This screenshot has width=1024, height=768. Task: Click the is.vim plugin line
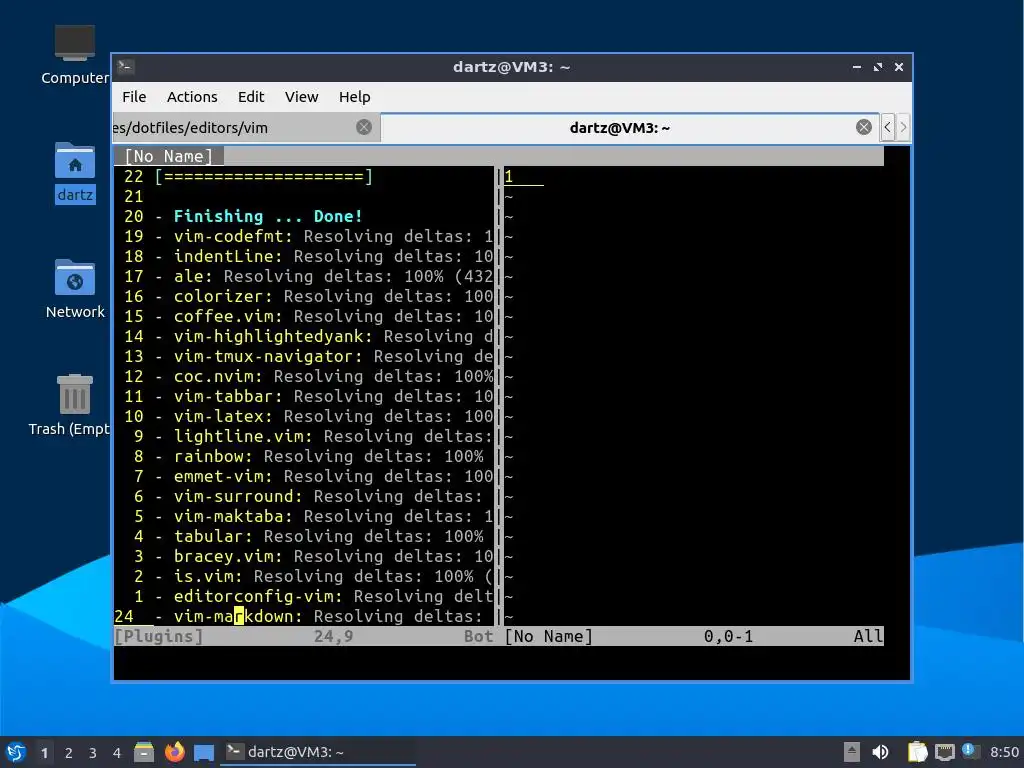(304, 577)
